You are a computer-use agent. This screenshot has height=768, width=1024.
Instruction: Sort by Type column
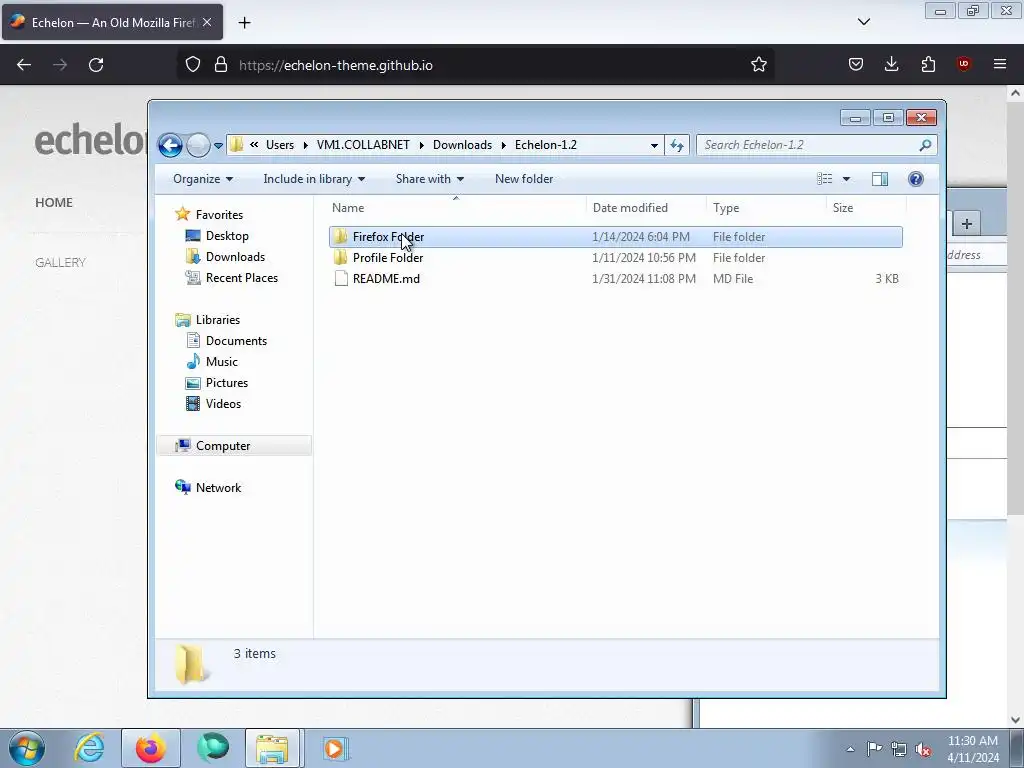[766, 208]
